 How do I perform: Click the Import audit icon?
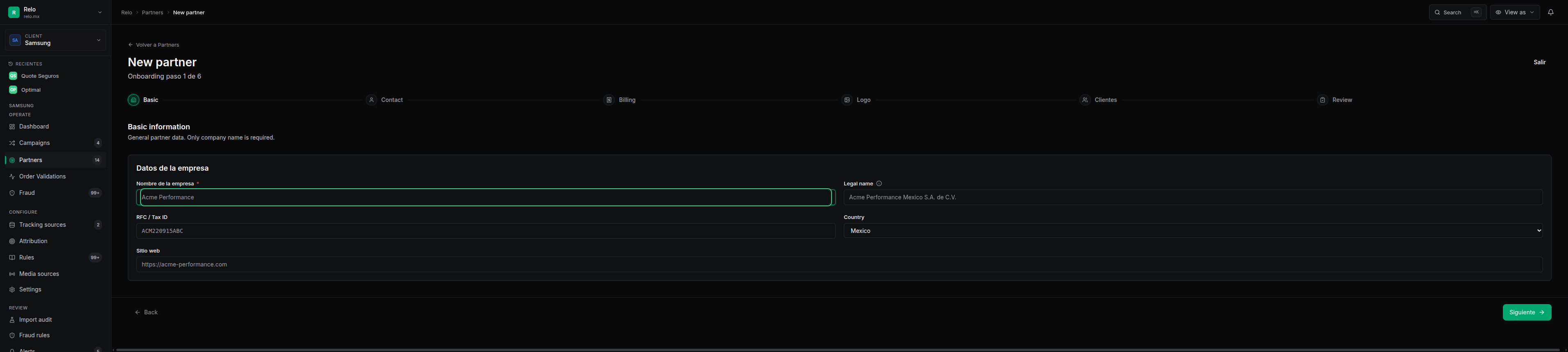click(11, 320)
